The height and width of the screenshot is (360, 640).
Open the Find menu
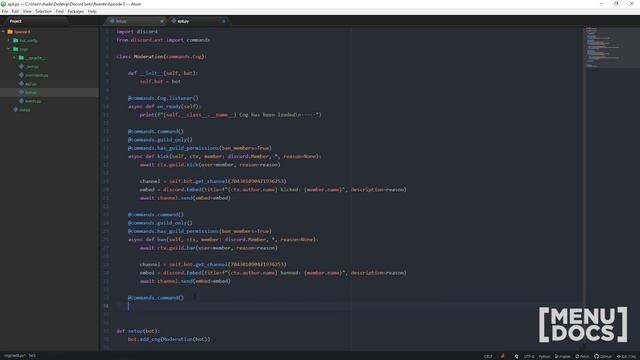tap(60, 11)
